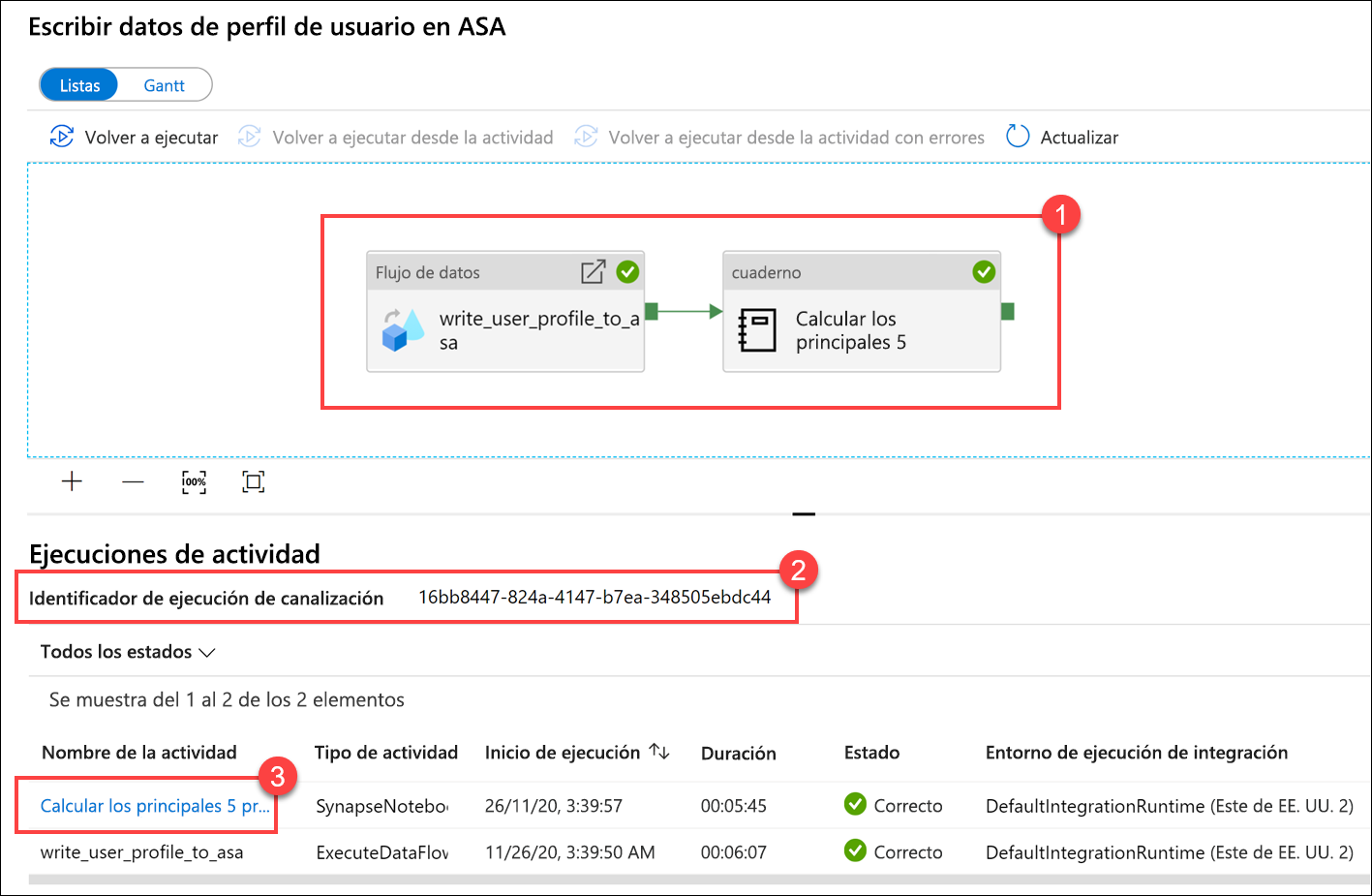1372x896 pixels.
Task: Open data flow details via external link icon
Action: point(593,272)
